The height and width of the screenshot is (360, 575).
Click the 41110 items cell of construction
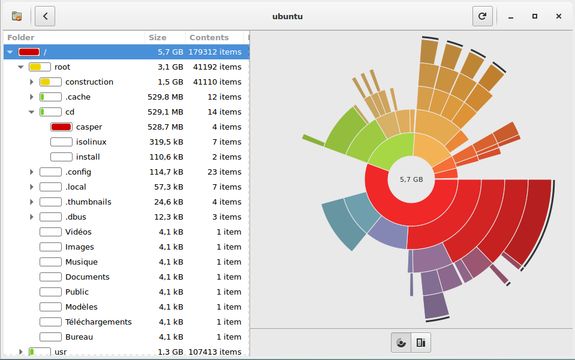(217, 82)
